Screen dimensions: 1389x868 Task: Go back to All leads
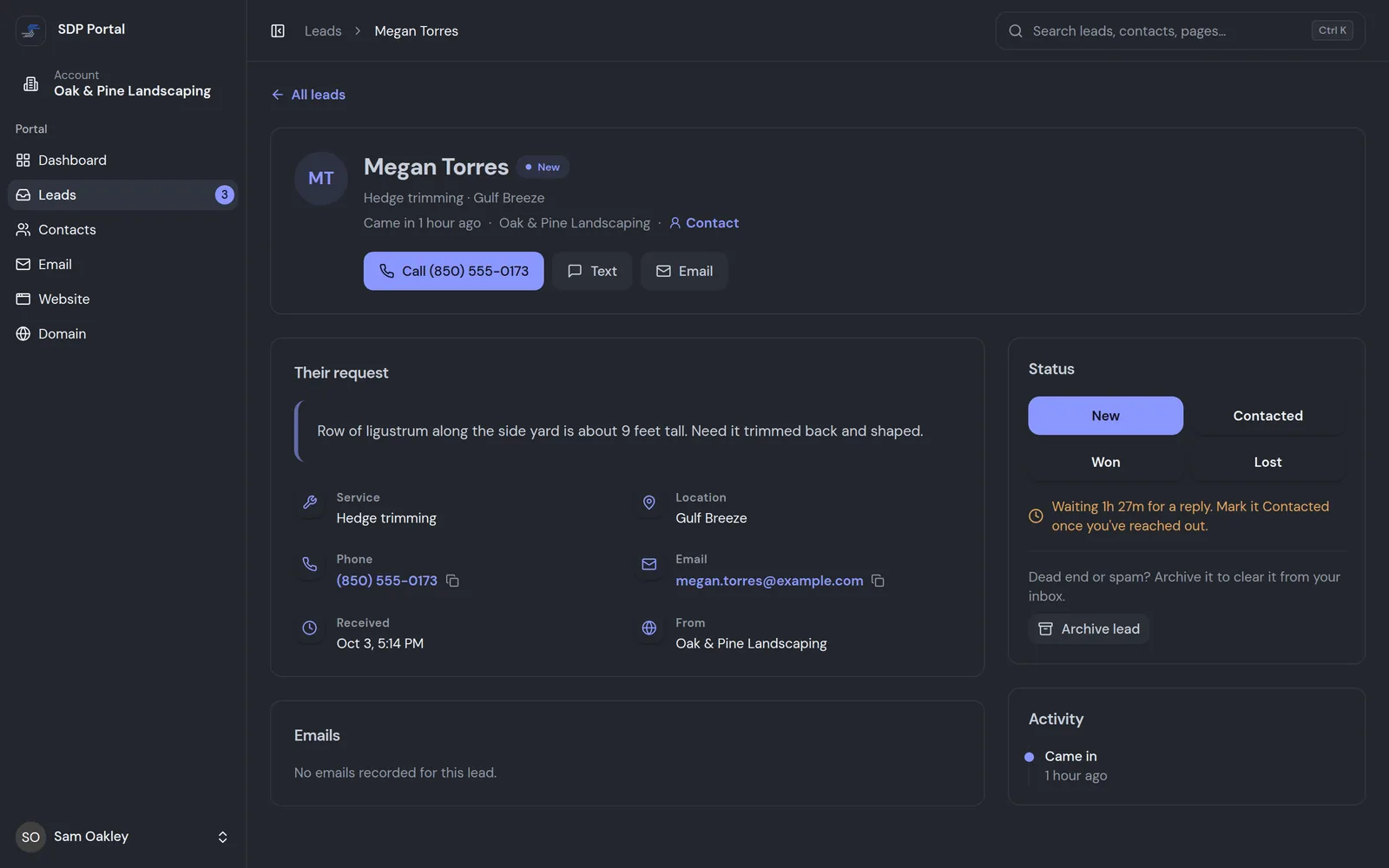(308, 95)
